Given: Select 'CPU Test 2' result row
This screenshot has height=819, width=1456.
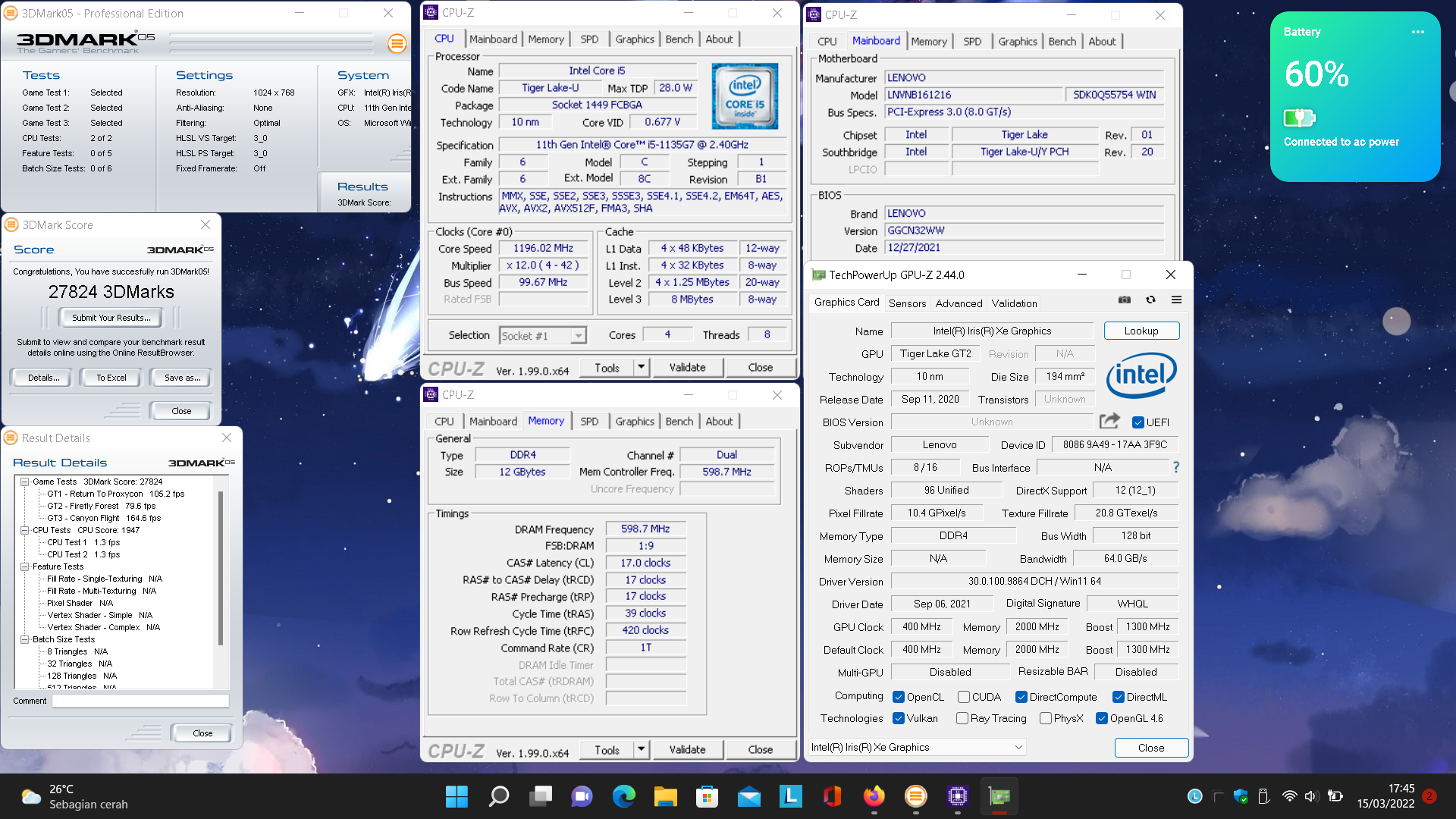Looking at the screenshot, I should coord(83,554).
